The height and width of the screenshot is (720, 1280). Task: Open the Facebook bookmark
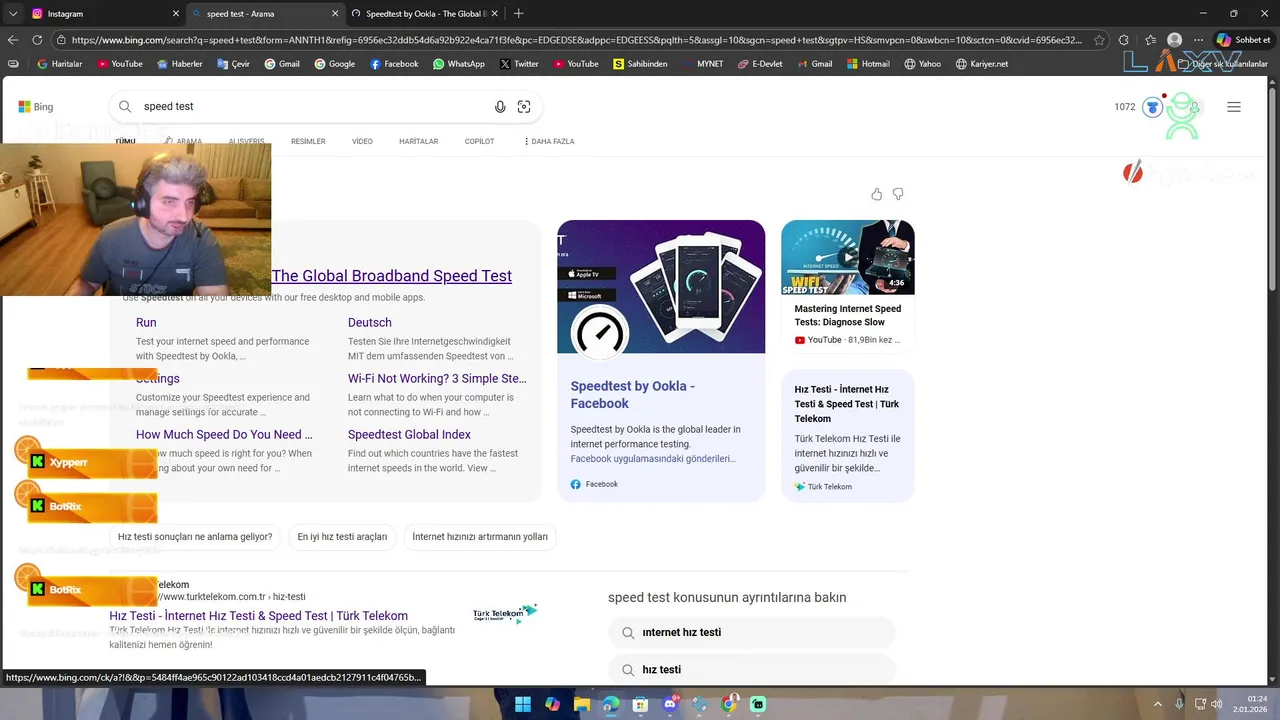coord(394,64)
